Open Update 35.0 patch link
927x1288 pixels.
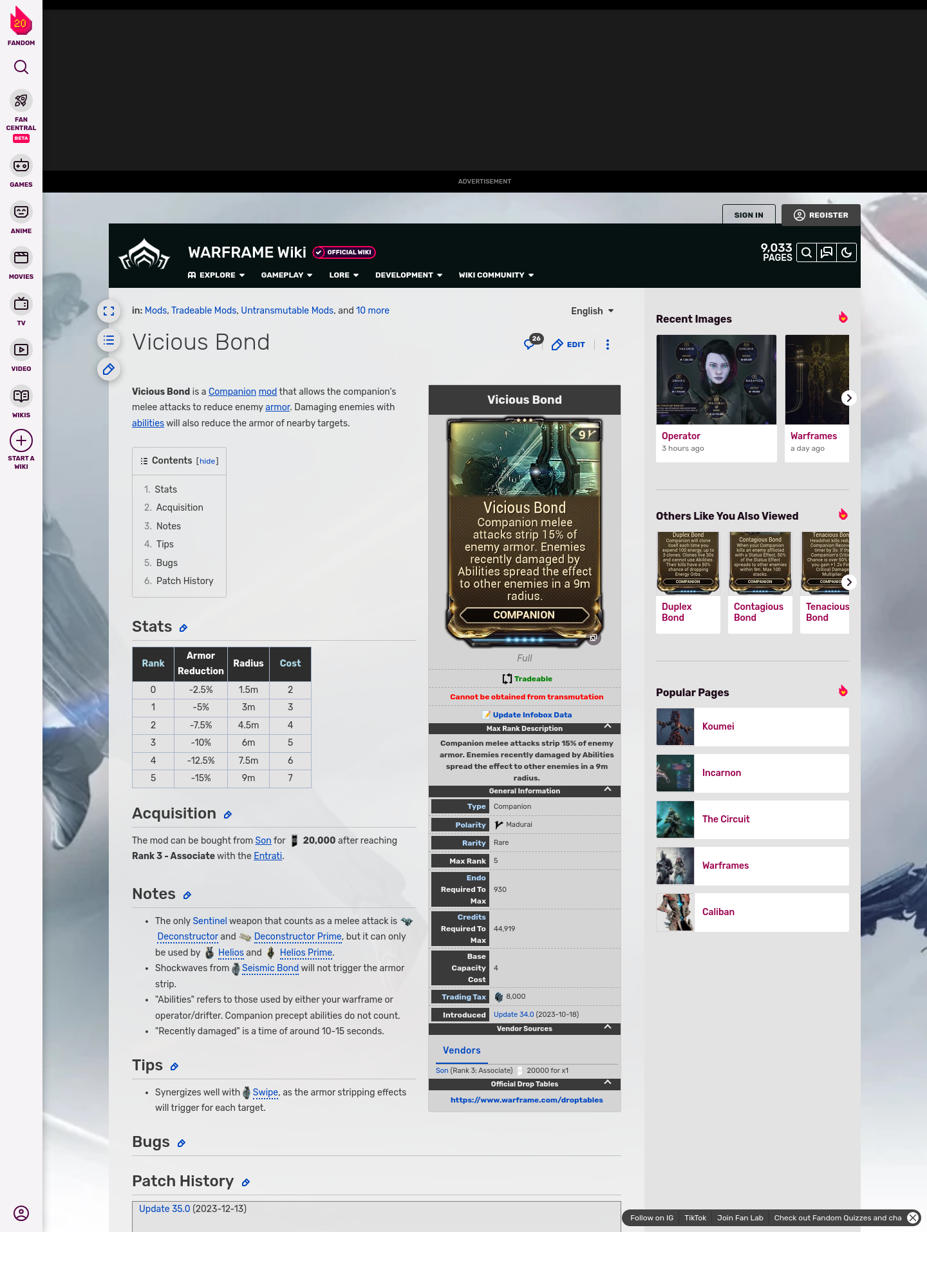click(x=165, y=1209)
